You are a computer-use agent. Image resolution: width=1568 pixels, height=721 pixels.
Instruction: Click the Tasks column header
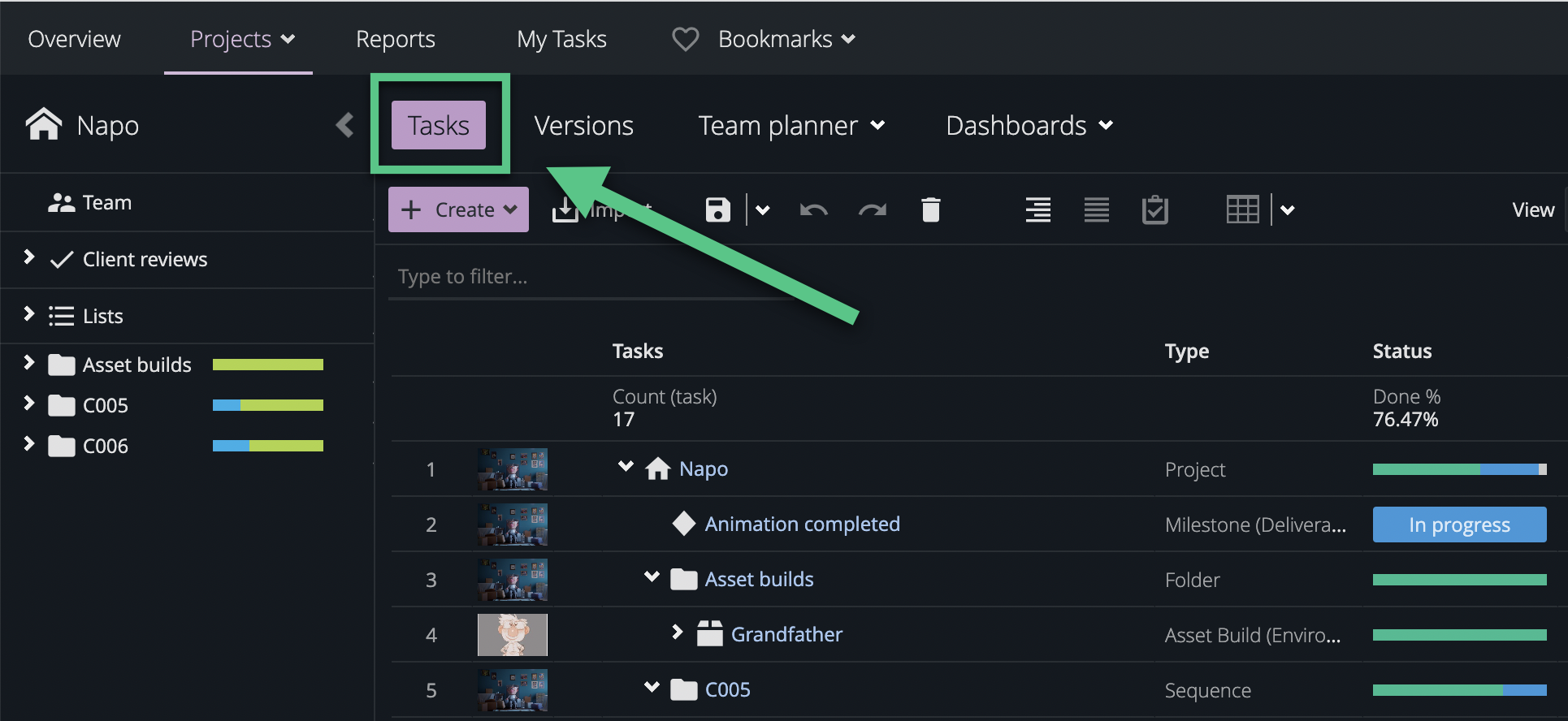638,351
